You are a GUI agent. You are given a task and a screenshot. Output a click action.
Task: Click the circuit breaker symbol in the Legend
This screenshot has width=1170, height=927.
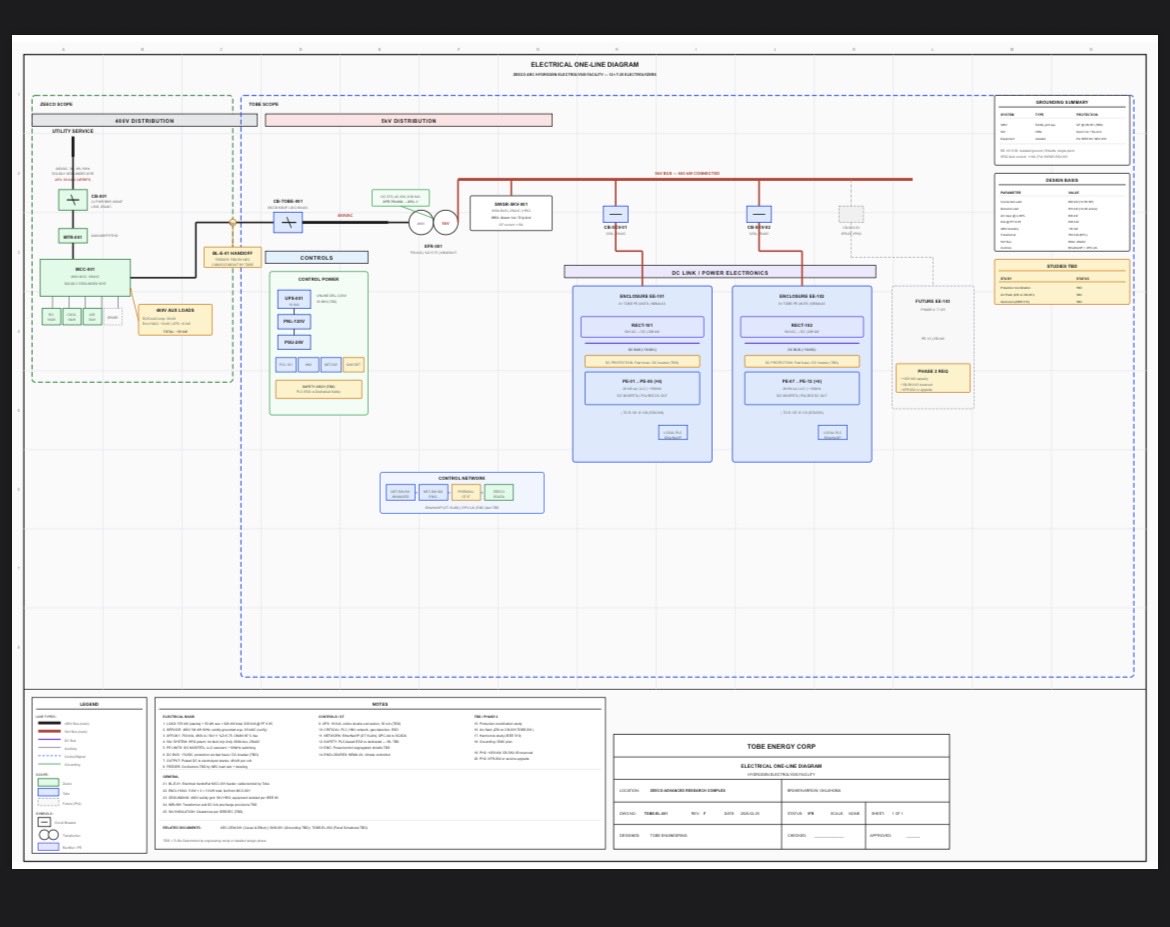pos(44,822)
